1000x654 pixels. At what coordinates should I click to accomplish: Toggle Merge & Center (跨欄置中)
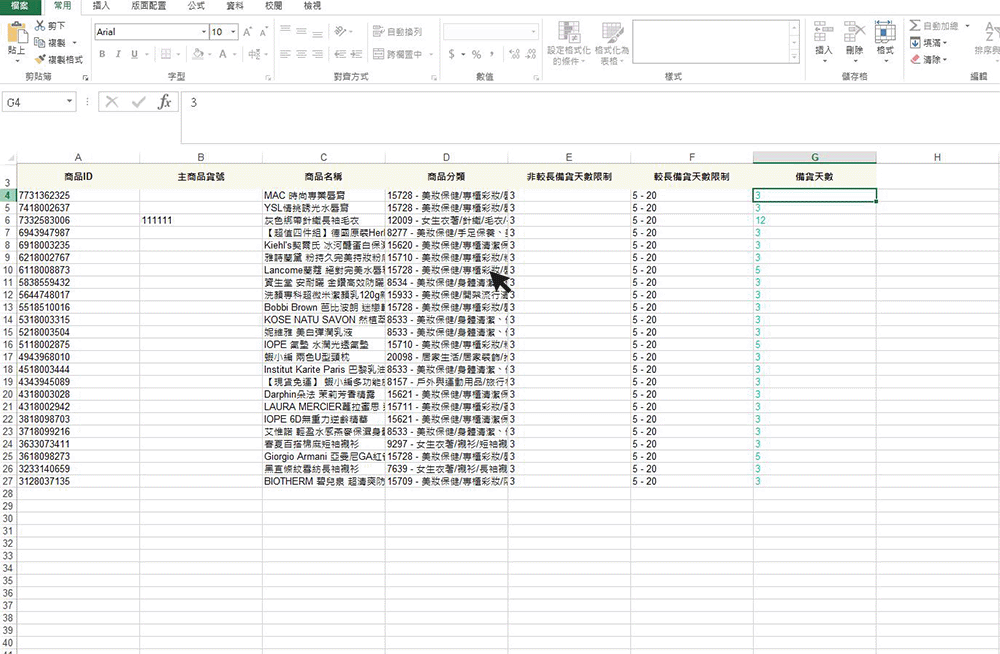pos(397,54)
